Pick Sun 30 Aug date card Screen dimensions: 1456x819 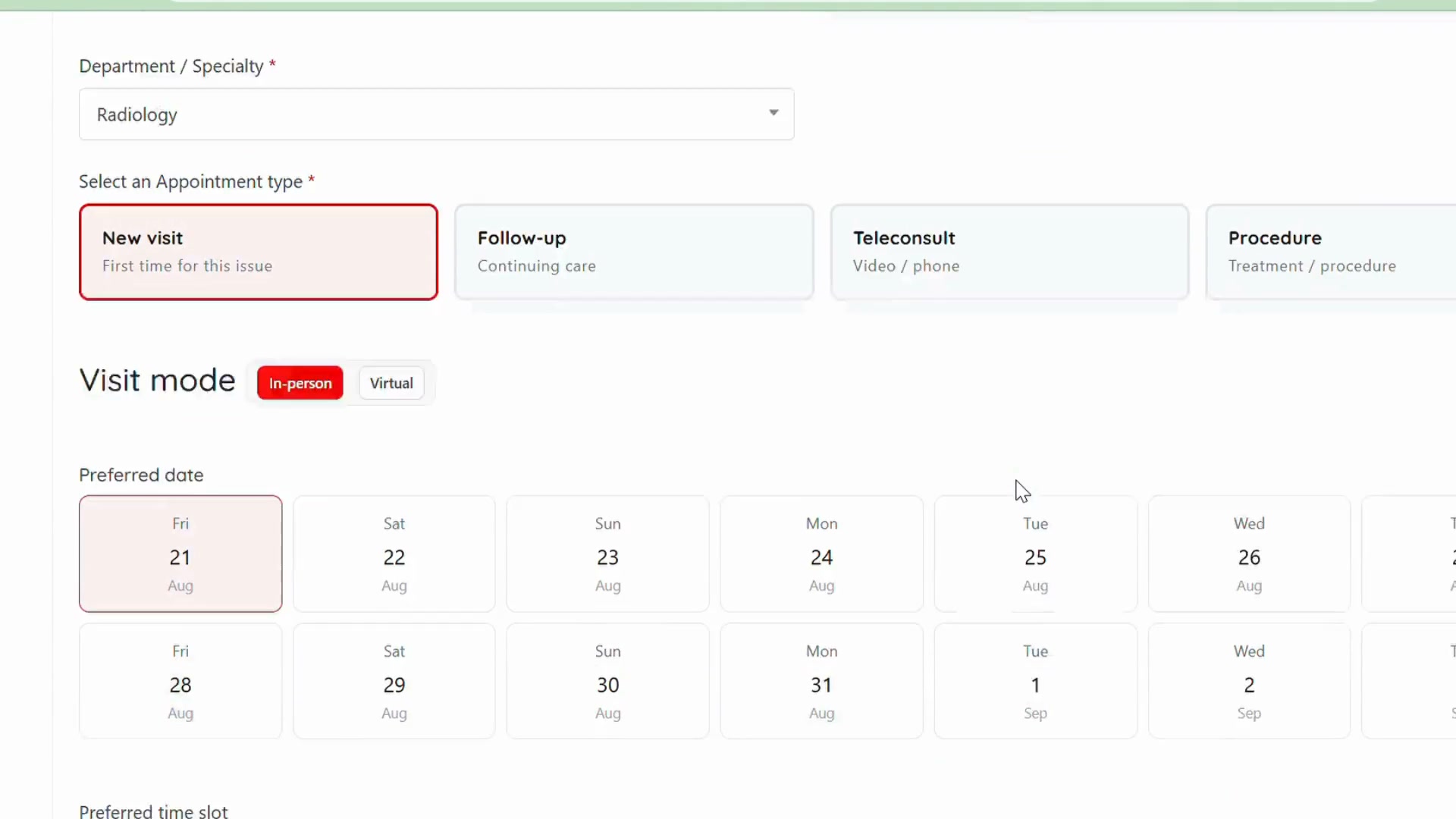tap(608, 681)
